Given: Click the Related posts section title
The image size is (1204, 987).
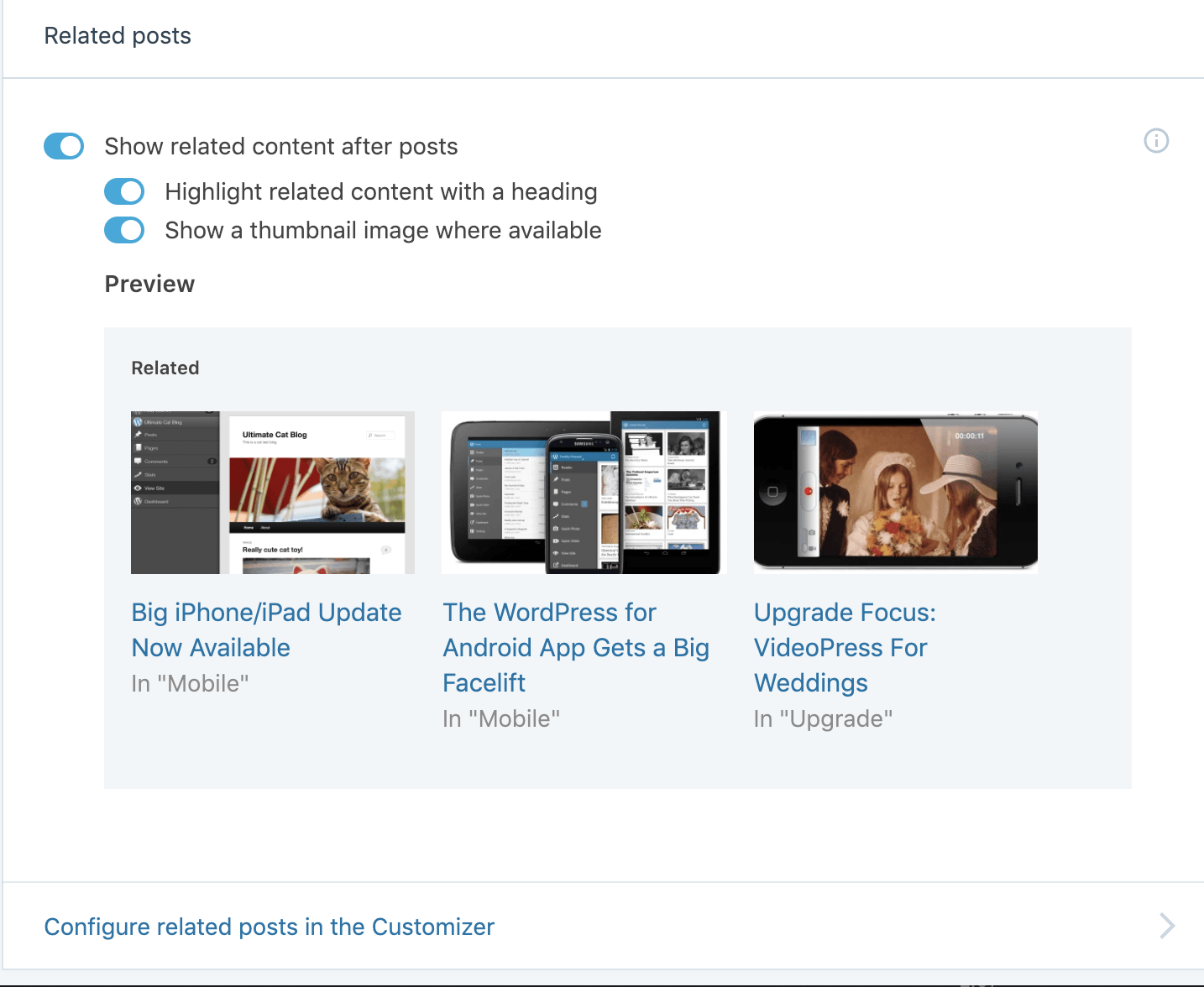Looking at the screenshot, I should point(118,36).
